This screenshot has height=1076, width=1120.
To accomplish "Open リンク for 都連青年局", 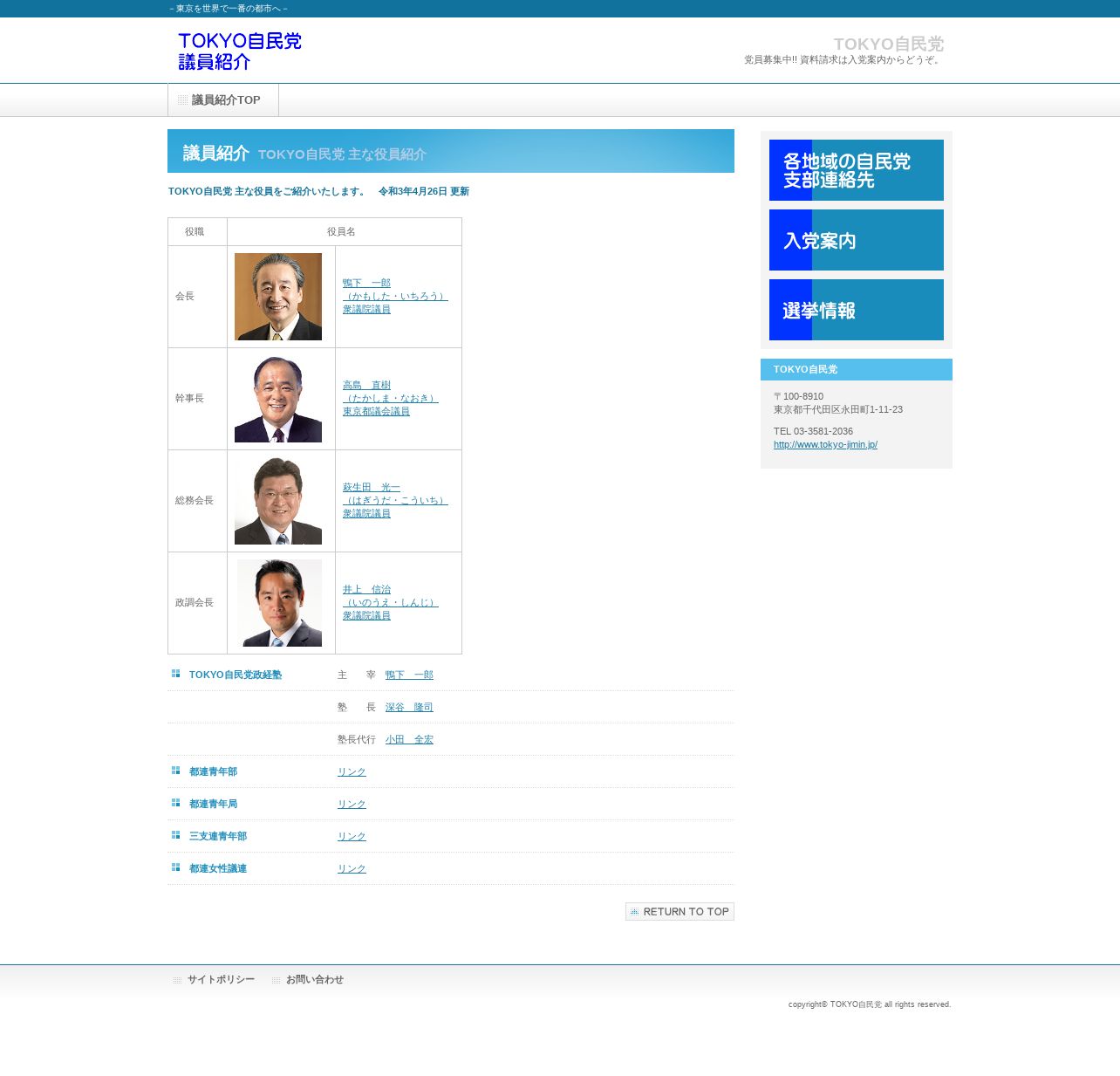I will point(352,804).
